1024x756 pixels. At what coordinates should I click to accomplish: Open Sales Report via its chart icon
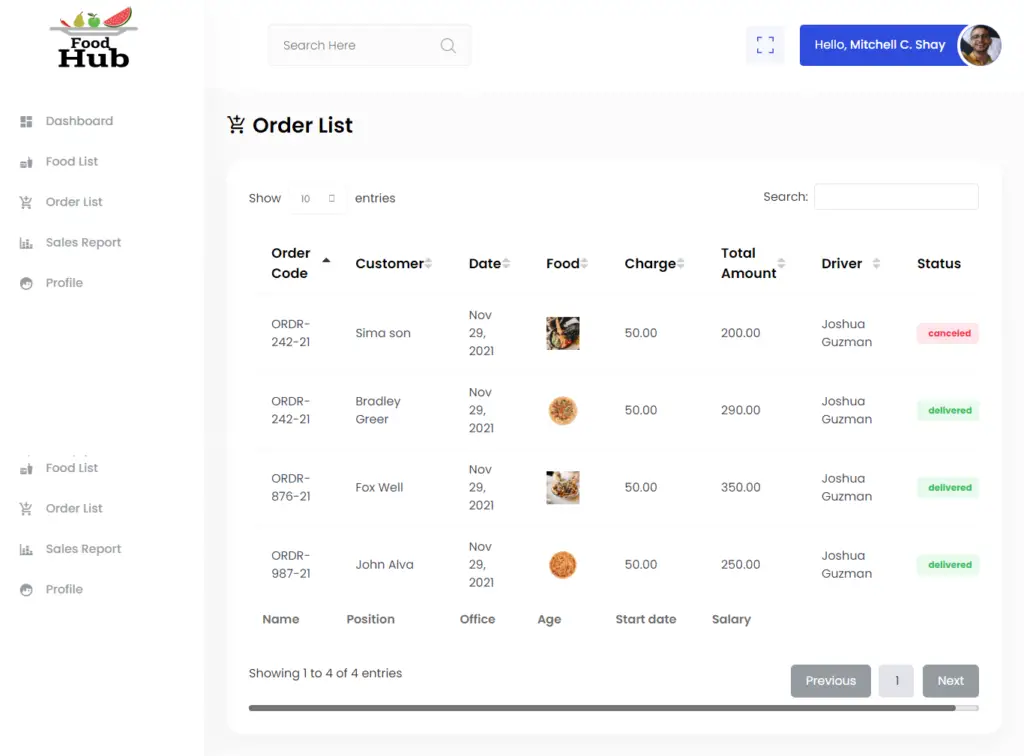coord(25,242)
